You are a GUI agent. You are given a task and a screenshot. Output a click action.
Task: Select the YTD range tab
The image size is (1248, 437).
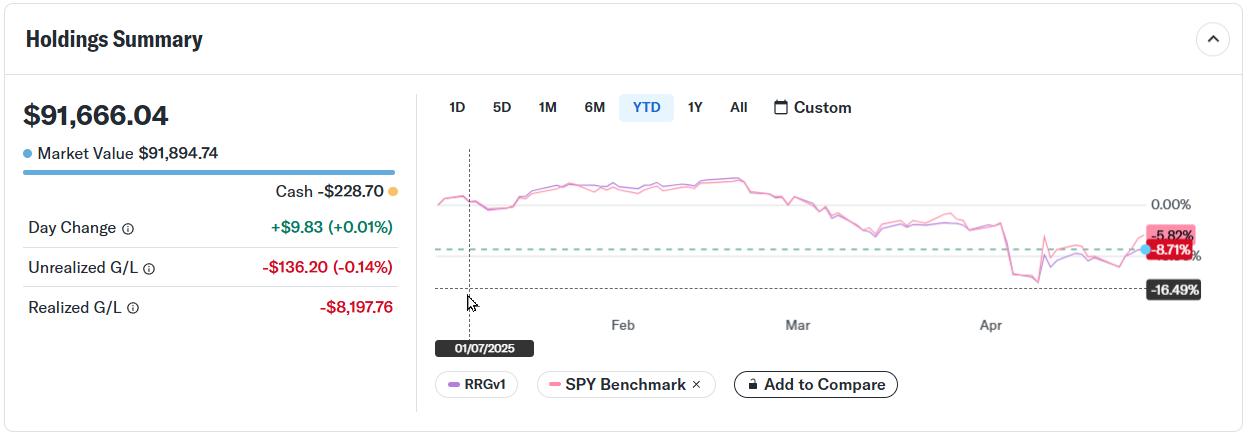pos(646,107)
